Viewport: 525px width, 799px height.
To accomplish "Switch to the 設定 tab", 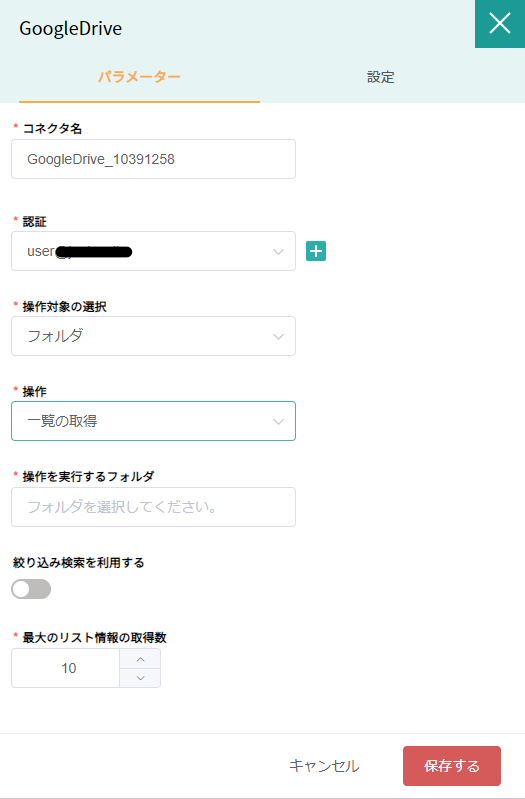I will [x=380, y=77].
